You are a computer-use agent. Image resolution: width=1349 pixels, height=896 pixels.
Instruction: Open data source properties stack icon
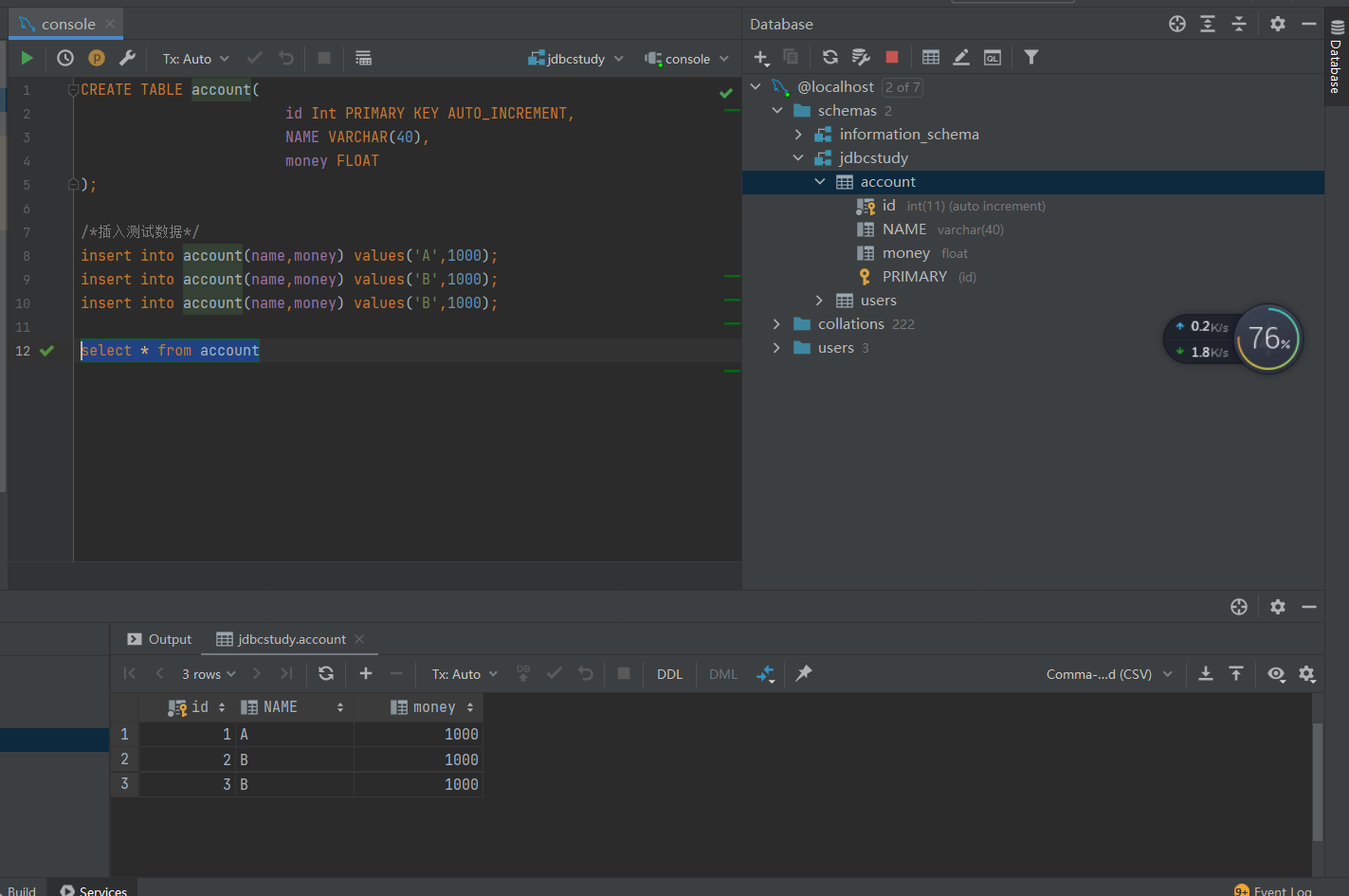[x=861, y=58]
